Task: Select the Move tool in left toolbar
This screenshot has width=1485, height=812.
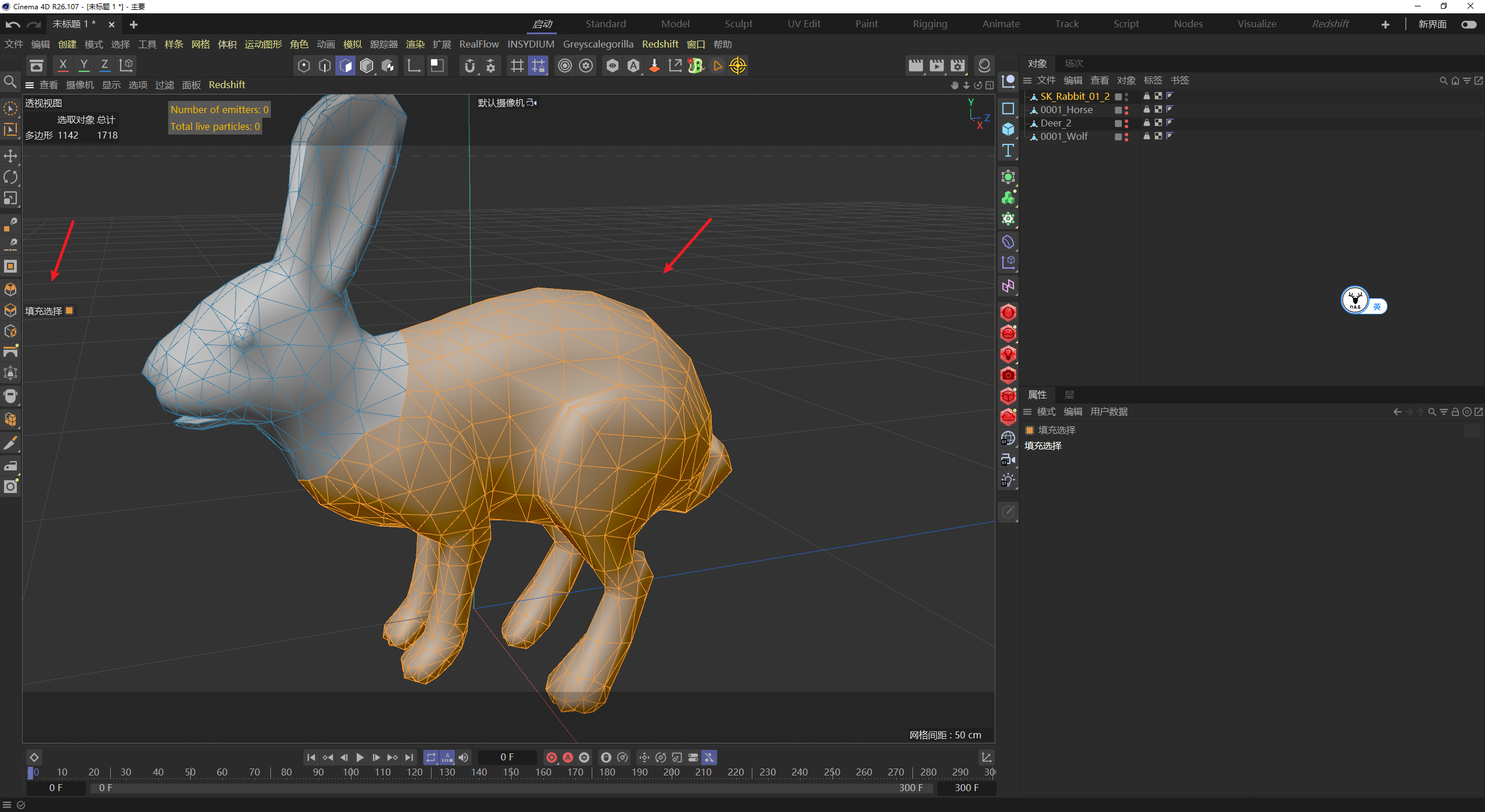Action: click(10, 155)
